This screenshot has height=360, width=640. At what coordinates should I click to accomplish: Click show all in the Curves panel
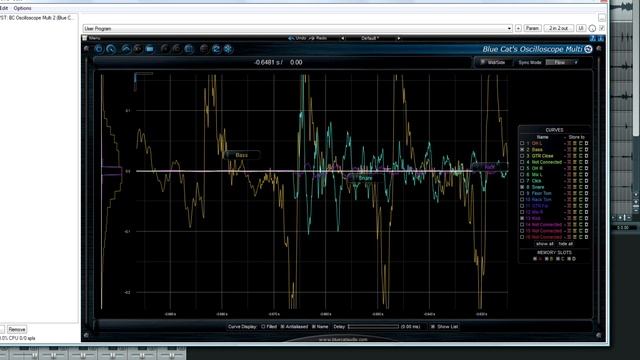(x=544, y=244)
